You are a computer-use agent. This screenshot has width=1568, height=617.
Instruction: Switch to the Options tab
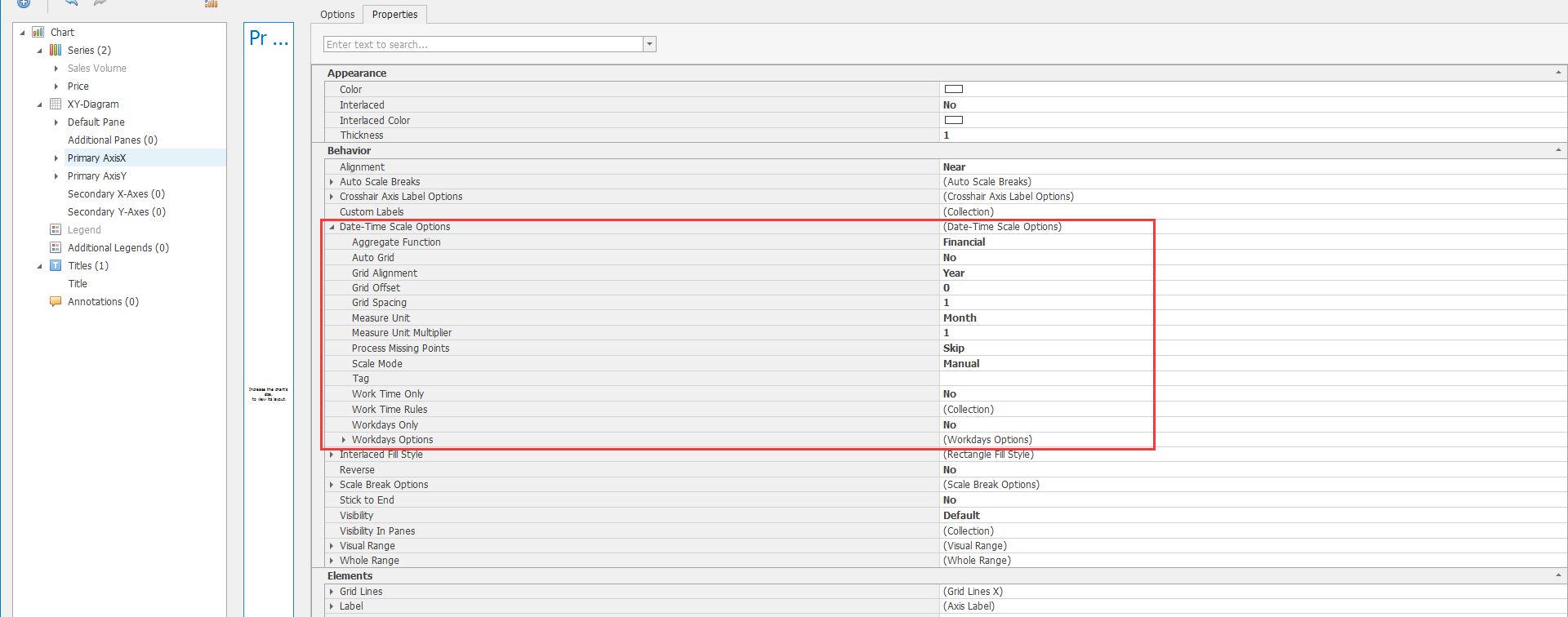point(337,15)
